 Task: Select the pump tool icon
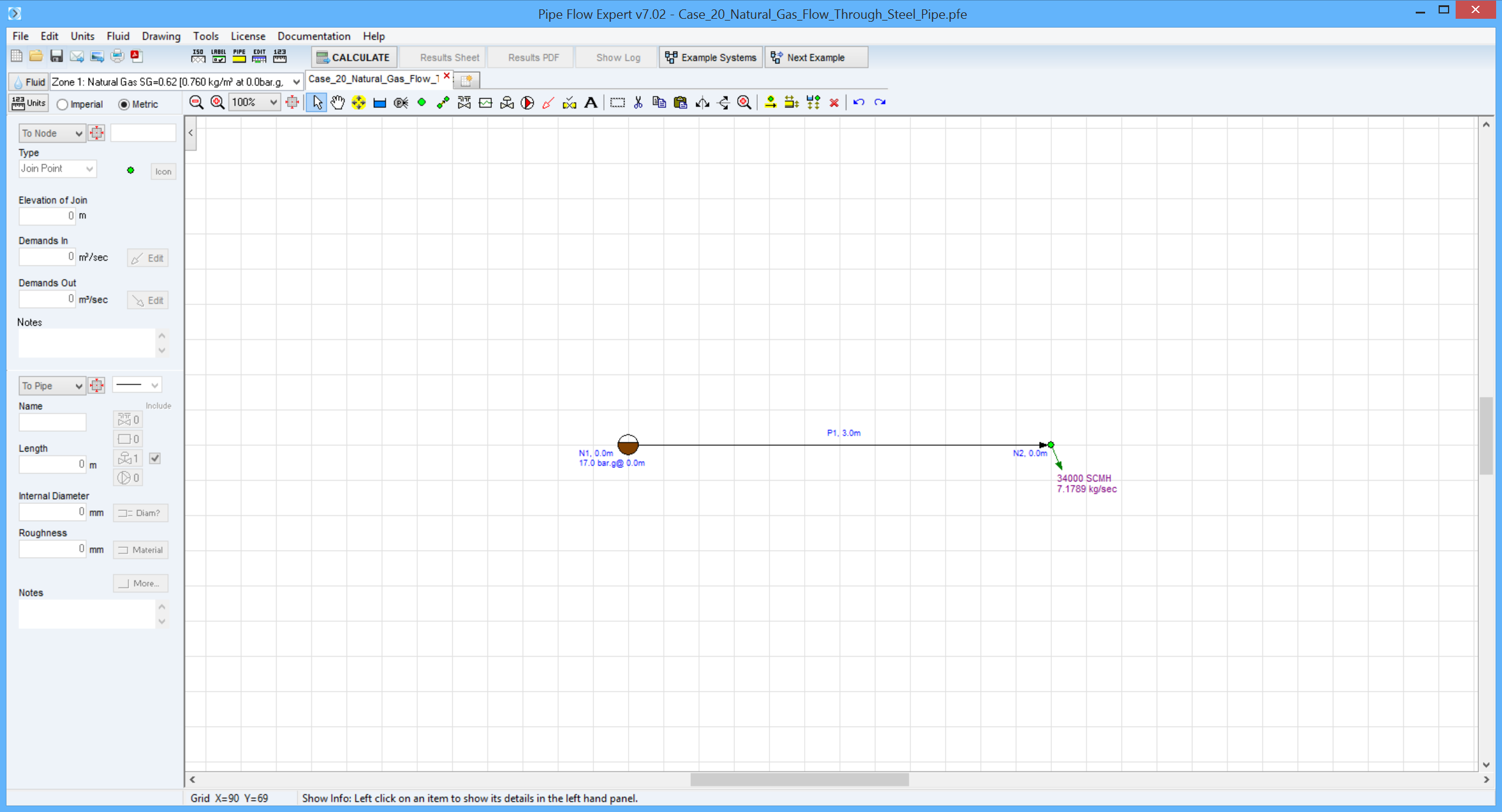(528, 103)
